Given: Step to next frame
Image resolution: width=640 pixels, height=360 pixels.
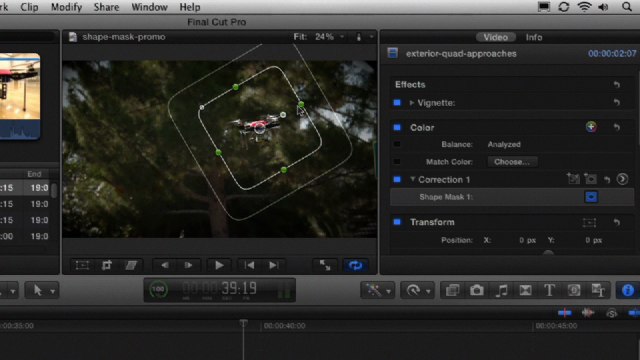Looking at the screenshot, I should tap(188, 265).
